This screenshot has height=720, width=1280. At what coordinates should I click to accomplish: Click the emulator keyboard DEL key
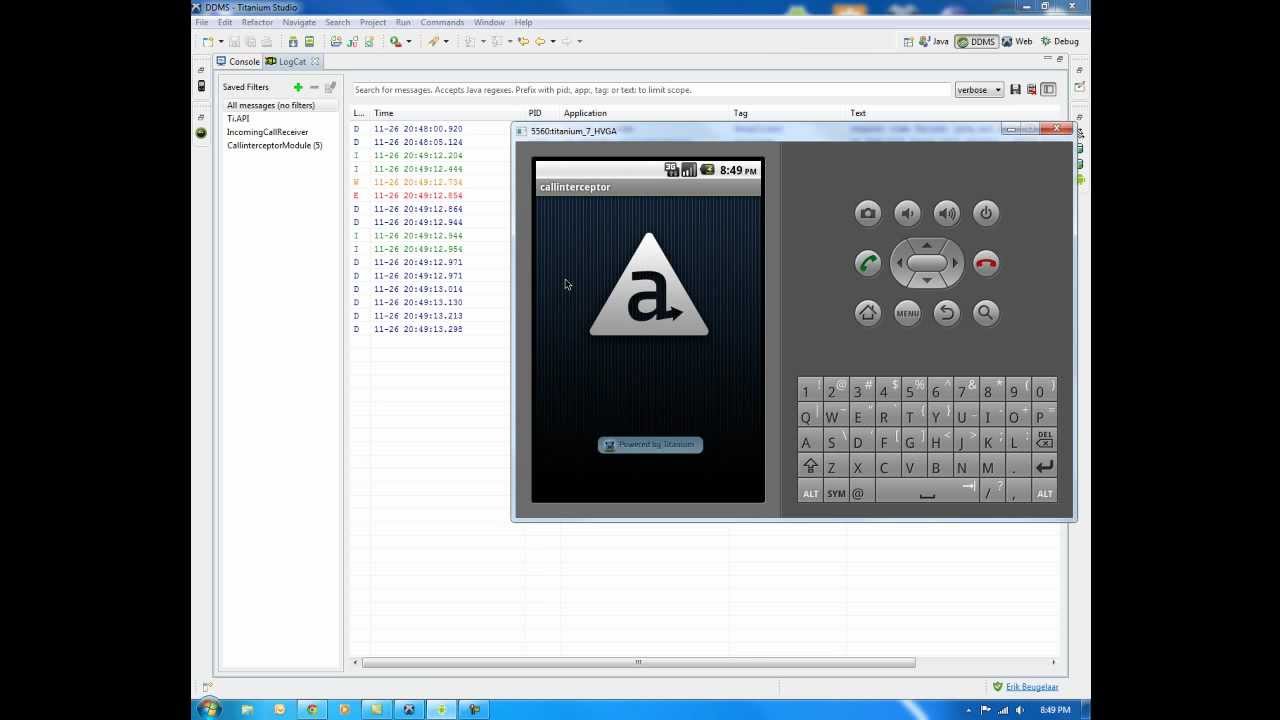coord(1045,440)
